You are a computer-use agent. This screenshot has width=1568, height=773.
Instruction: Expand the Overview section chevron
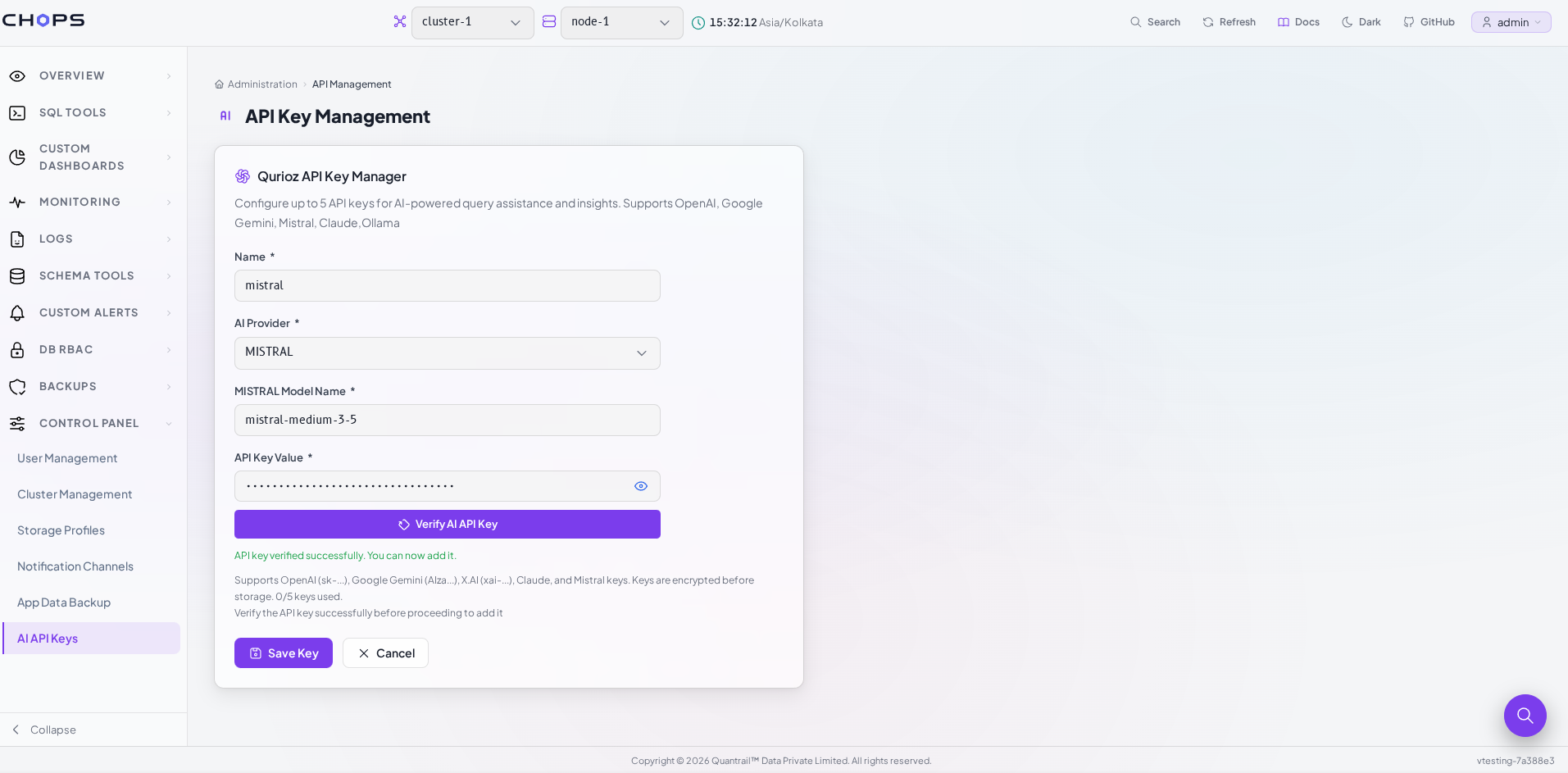pyautogui.click(x=169, y=76)
